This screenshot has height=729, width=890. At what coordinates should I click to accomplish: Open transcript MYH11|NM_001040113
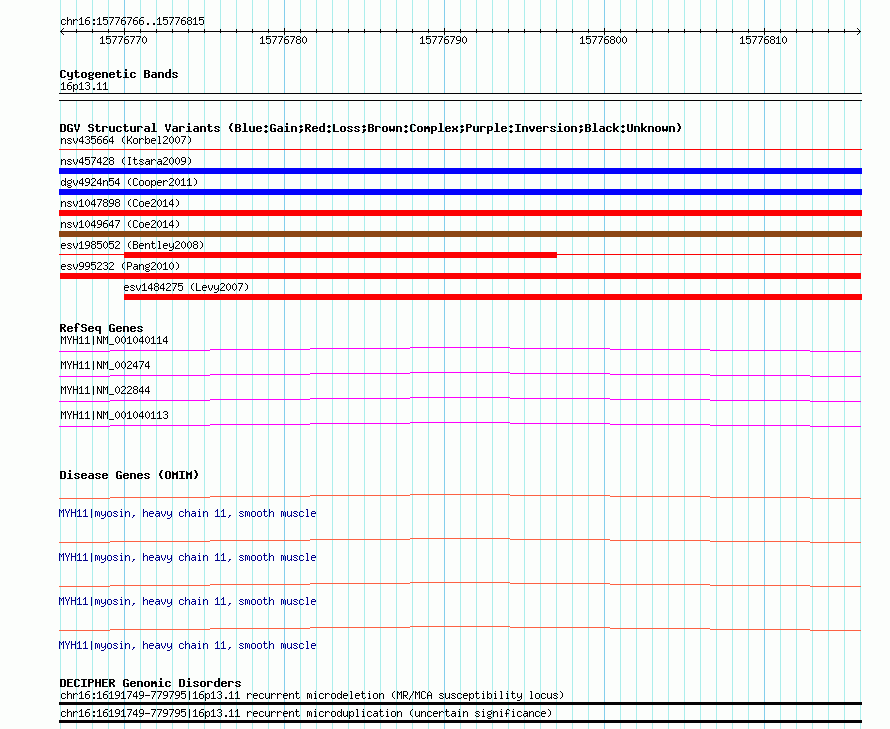click(x=114, y=416)
